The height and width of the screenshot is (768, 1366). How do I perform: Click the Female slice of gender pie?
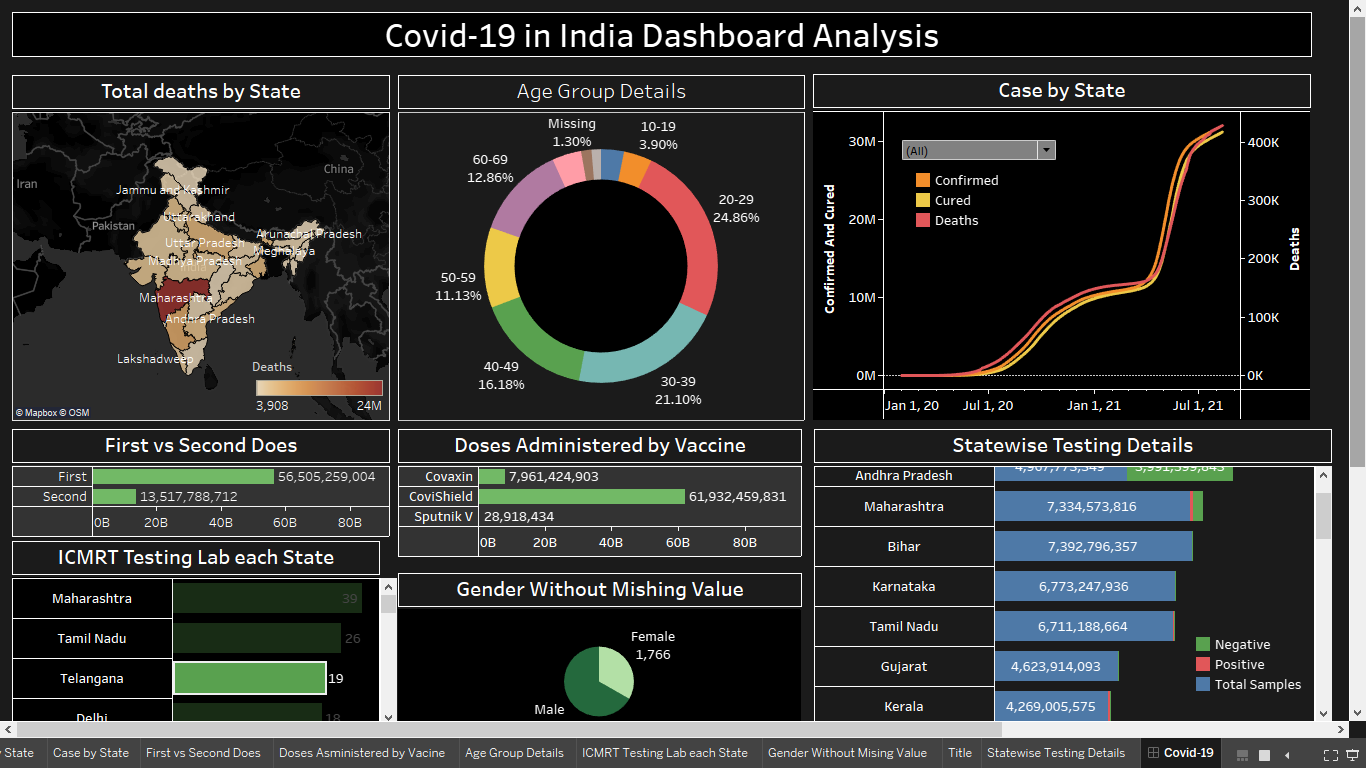618,670
